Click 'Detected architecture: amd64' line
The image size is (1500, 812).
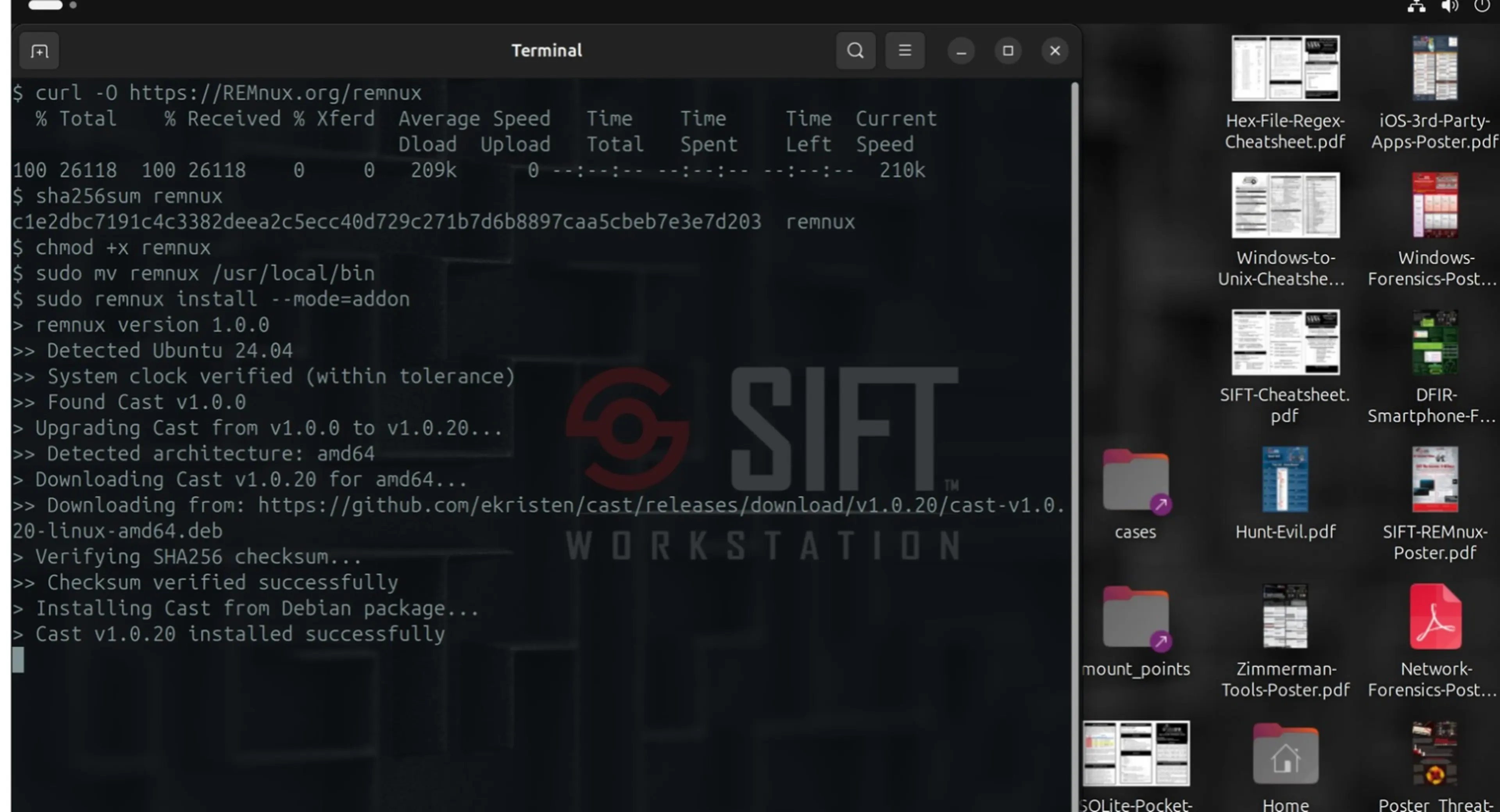pyautogui.click(x=194, y=454)
